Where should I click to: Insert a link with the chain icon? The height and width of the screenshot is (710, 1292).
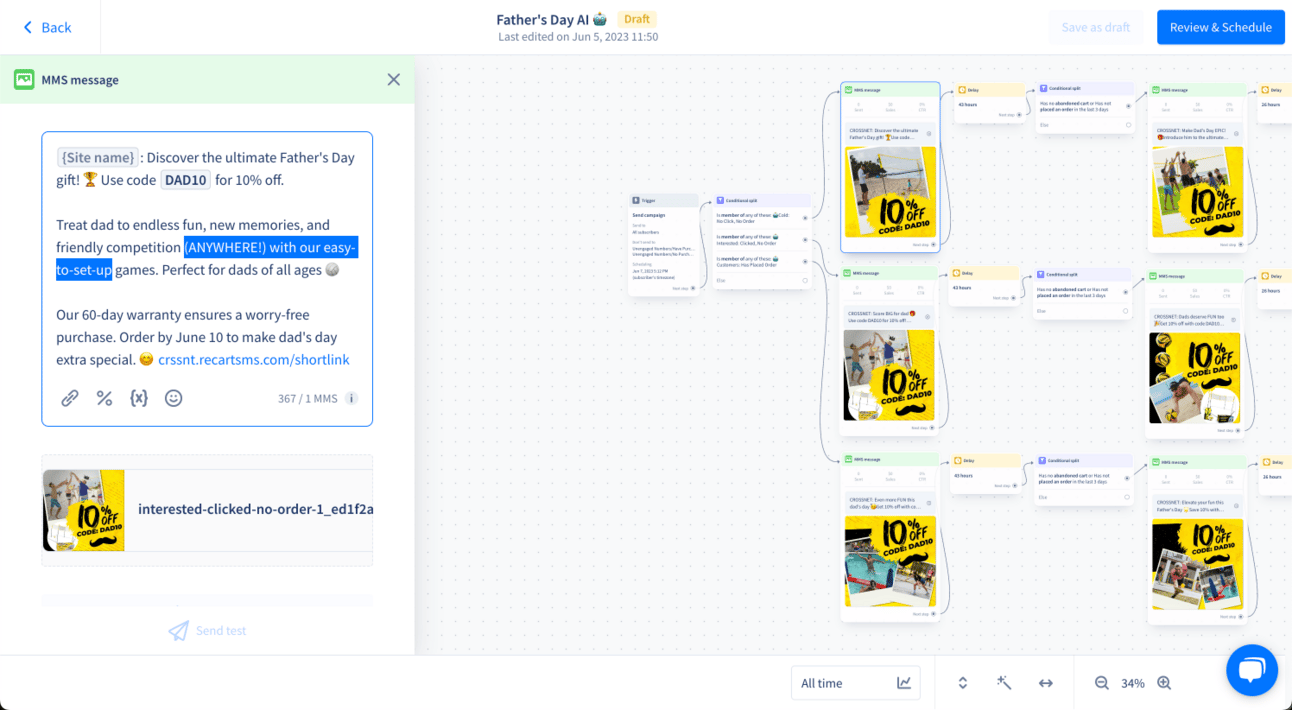(70, 398)
